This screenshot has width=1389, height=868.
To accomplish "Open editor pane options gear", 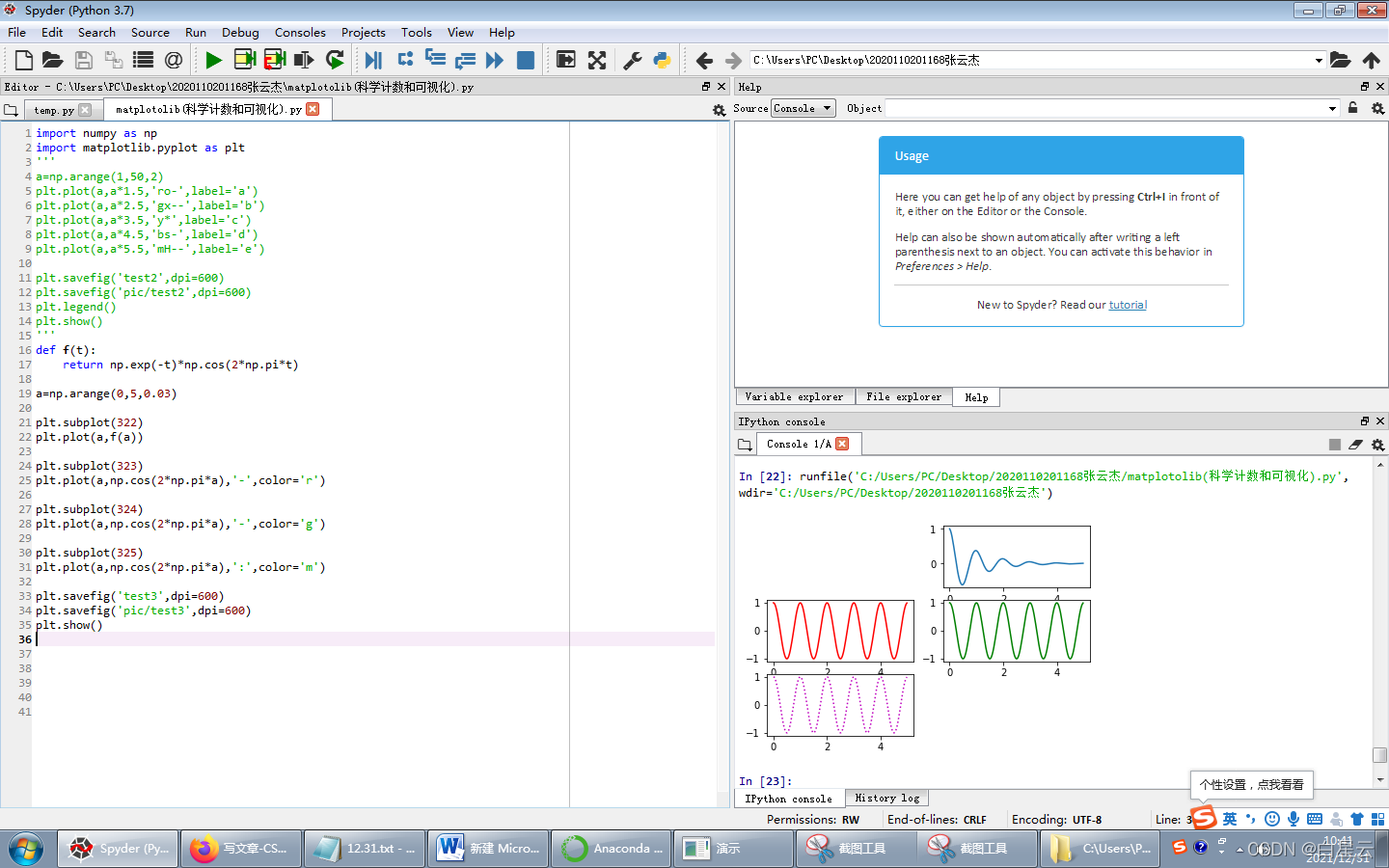I will [719, 110].
